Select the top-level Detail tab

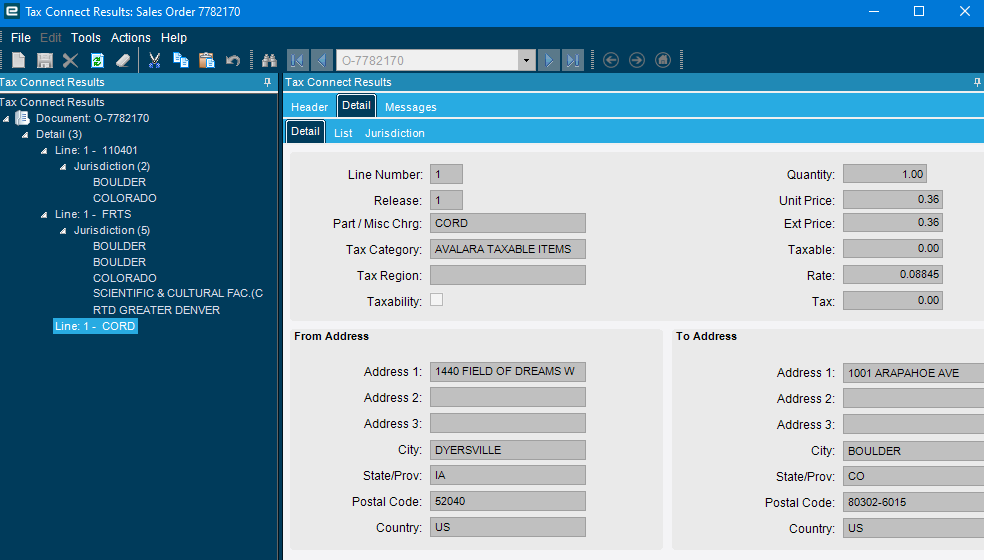pyautogui.click(x=356, y=105)
